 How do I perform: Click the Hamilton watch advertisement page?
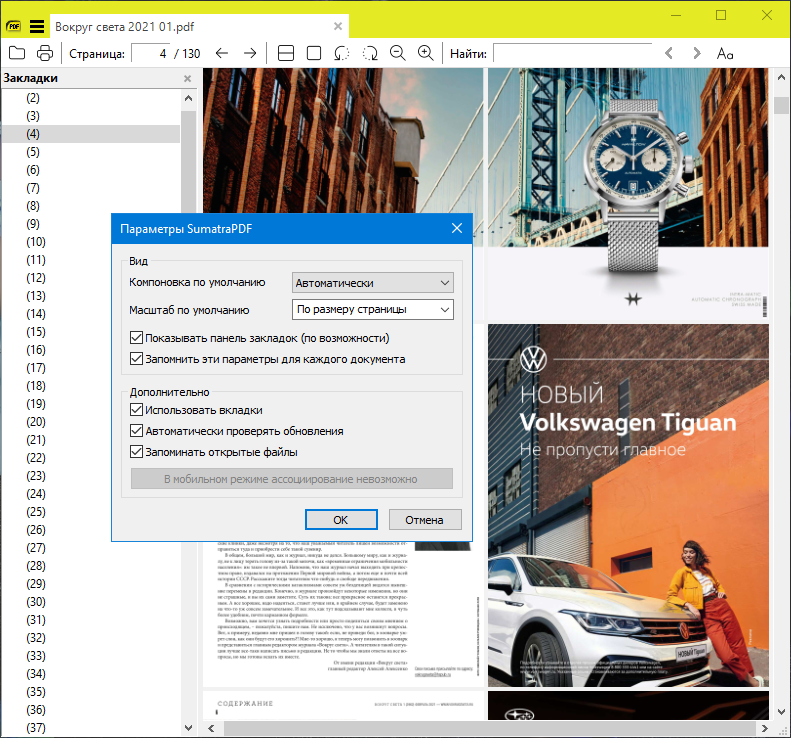[x=628, y=194]
